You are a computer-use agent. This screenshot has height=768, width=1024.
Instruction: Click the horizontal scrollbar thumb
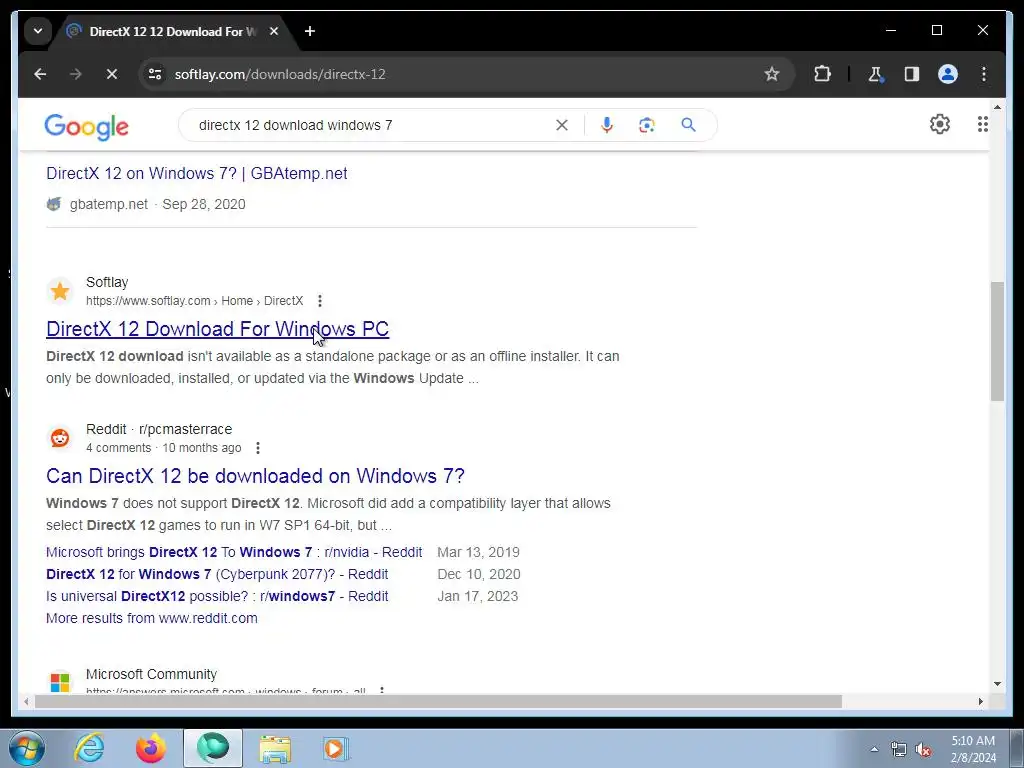coord(438,701)
